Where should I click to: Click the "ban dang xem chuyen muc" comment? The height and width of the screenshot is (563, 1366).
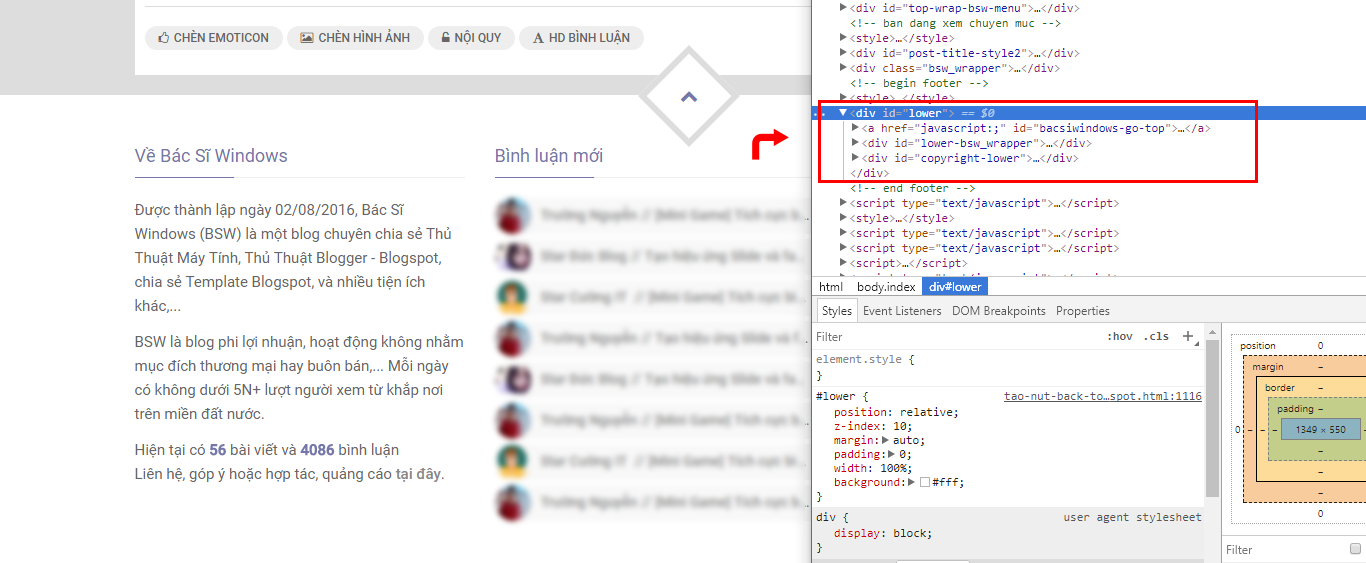[956, 23]
